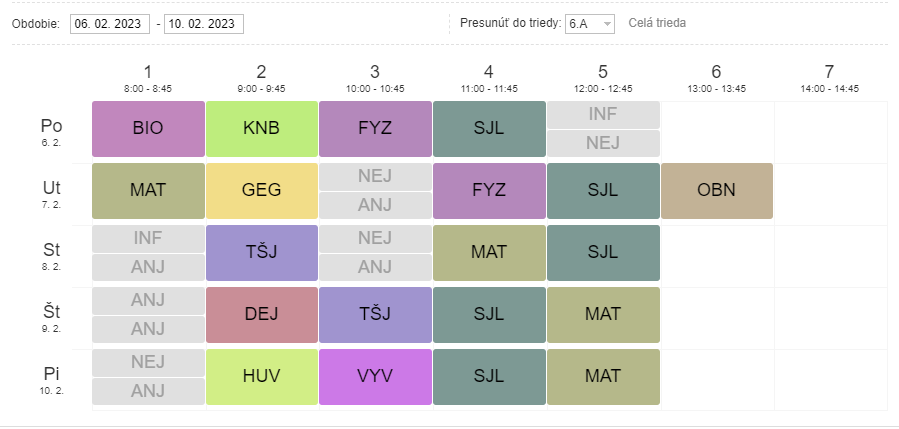Screen dimensions: 899x429
Task: Select the yellow GEG lesson on Tuesday
Action: pyautogui.click(x=261, y=191)
